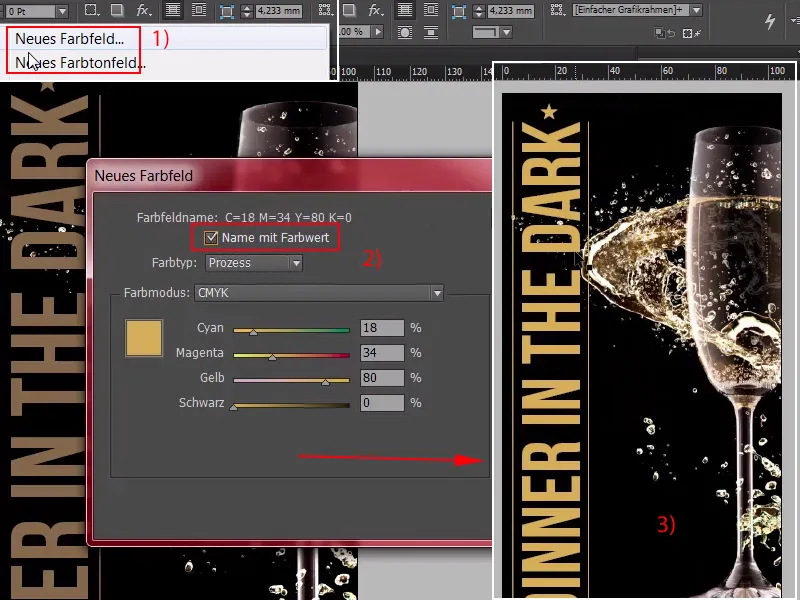Click the object style icon beside Einfacher Grafikrahmen
Viewport: 800px width, 600px height.
click(558, 10)
